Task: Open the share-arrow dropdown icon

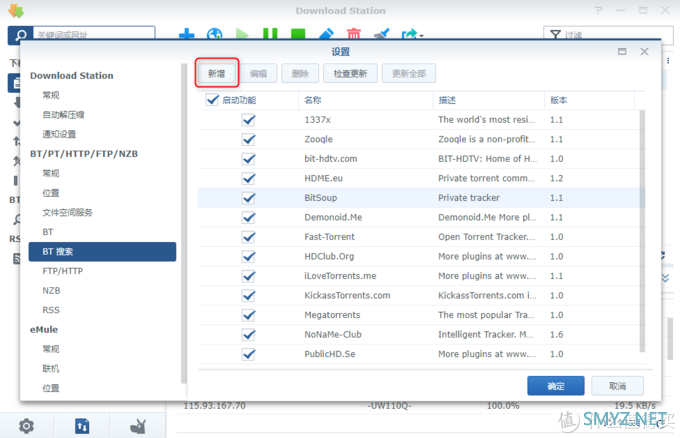Action: click(412, 34)
